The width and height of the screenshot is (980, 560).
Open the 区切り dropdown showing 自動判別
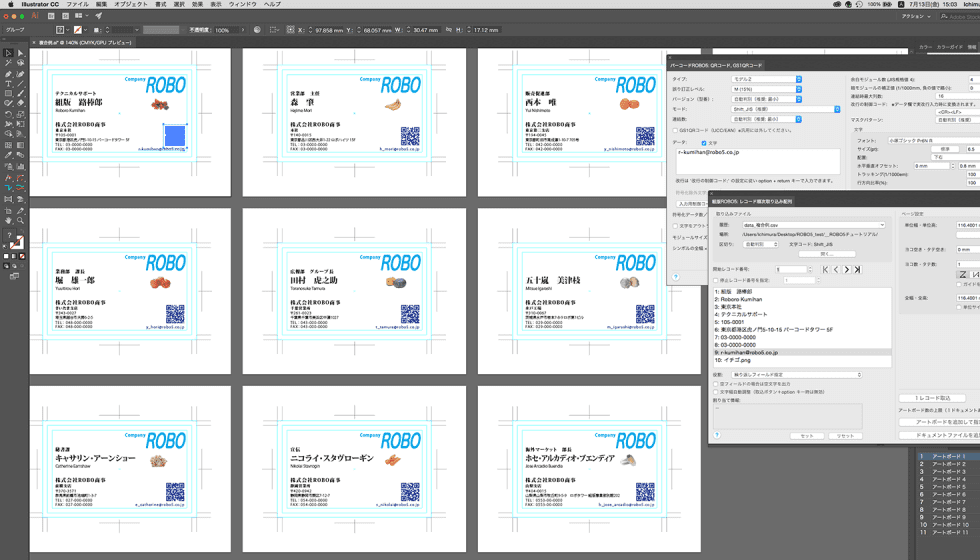click(760, 244)
